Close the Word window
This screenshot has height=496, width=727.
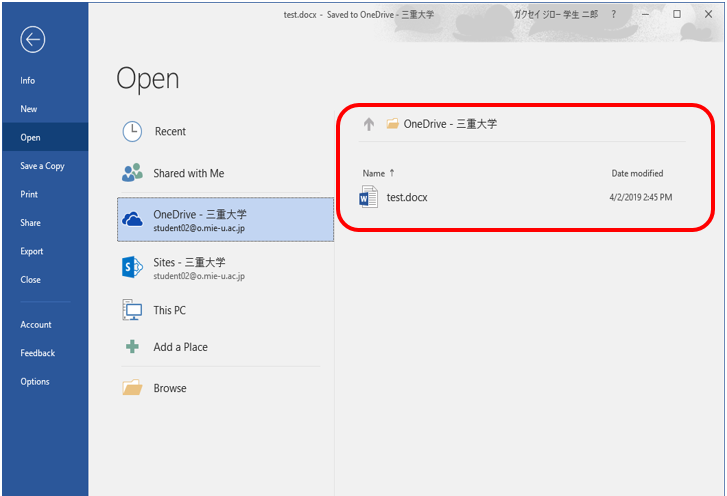[x=708, y=14]
